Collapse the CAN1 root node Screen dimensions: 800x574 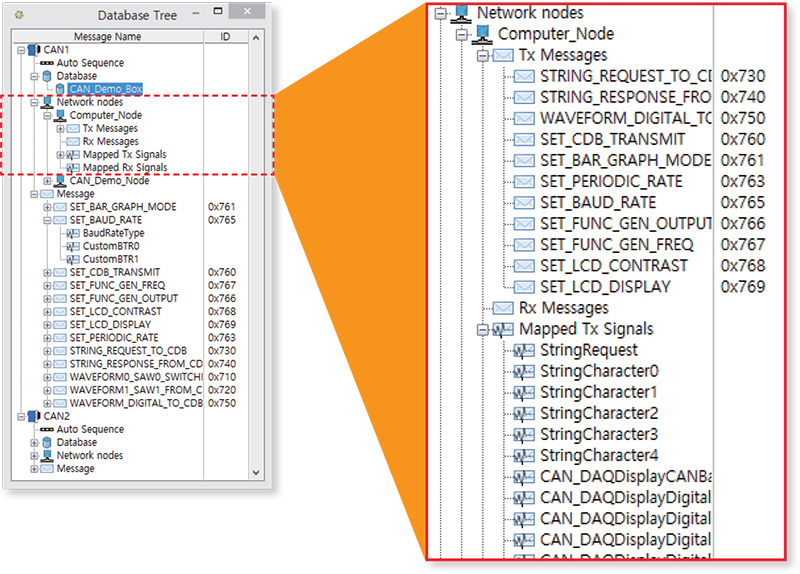click(x=20, y=50)
